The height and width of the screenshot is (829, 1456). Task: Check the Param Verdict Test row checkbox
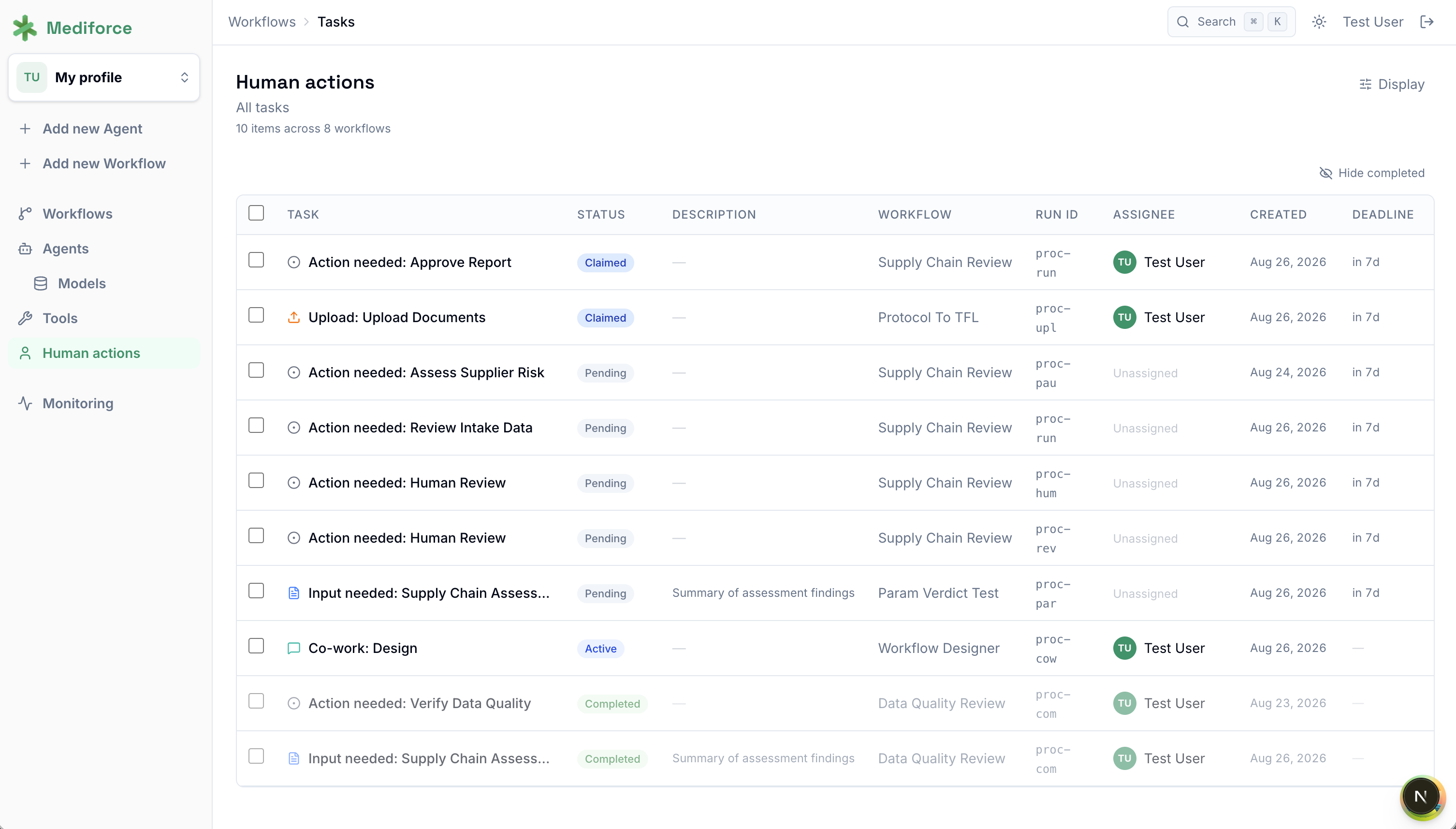256,591
